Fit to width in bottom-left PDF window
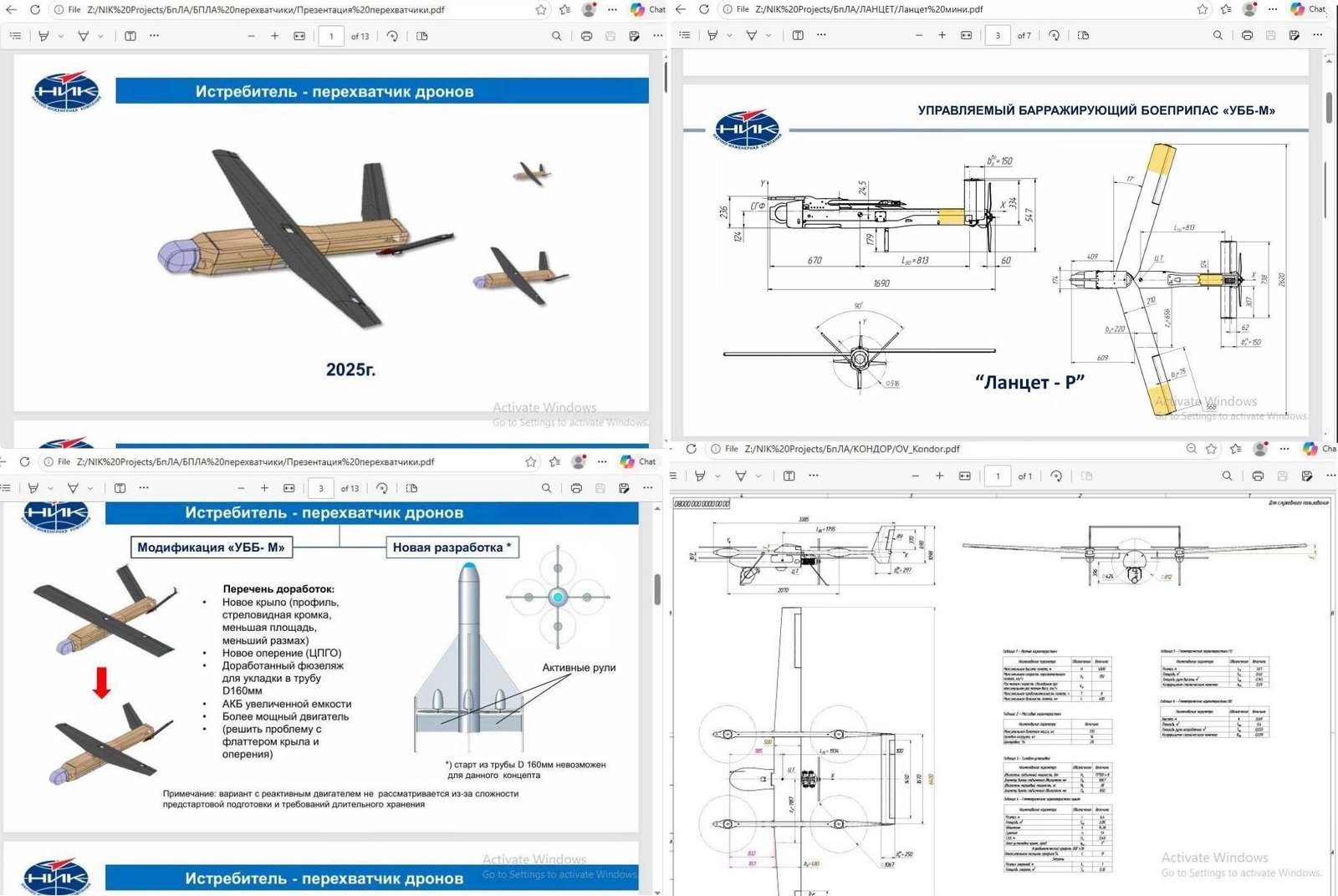This screenshot has width=1338, height=896. [289, 488]
